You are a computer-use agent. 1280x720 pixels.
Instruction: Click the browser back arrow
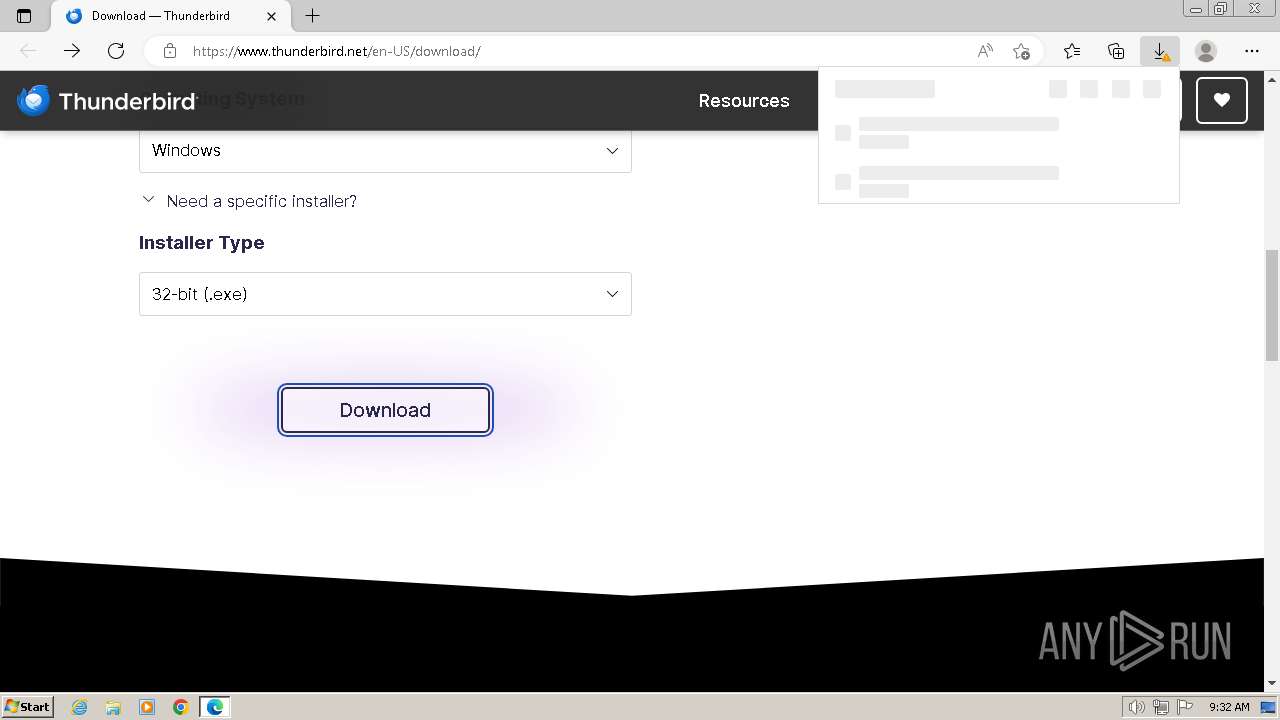coord(28,51)
